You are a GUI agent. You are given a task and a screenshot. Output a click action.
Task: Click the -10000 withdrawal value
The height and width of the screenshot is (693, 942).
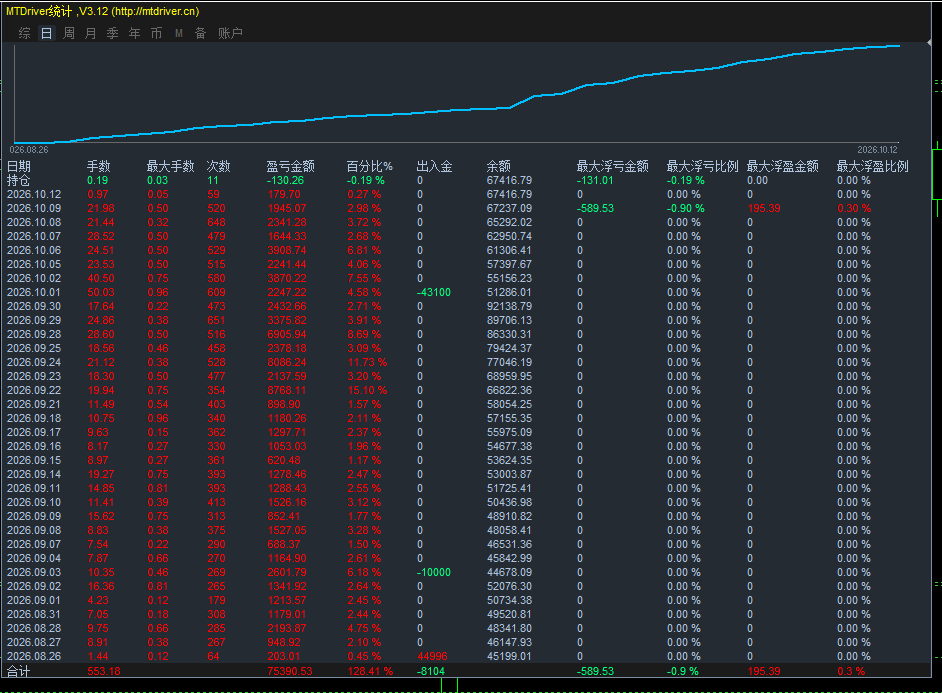pos(434,572)
